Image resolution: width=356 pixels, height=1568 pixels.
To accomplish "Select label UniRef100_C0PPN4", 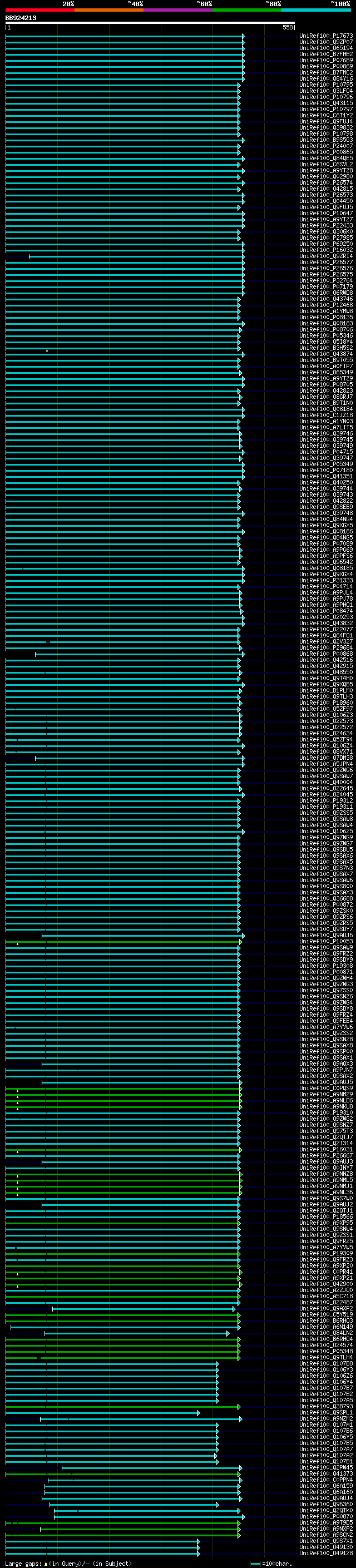I will coord(326,1480).
